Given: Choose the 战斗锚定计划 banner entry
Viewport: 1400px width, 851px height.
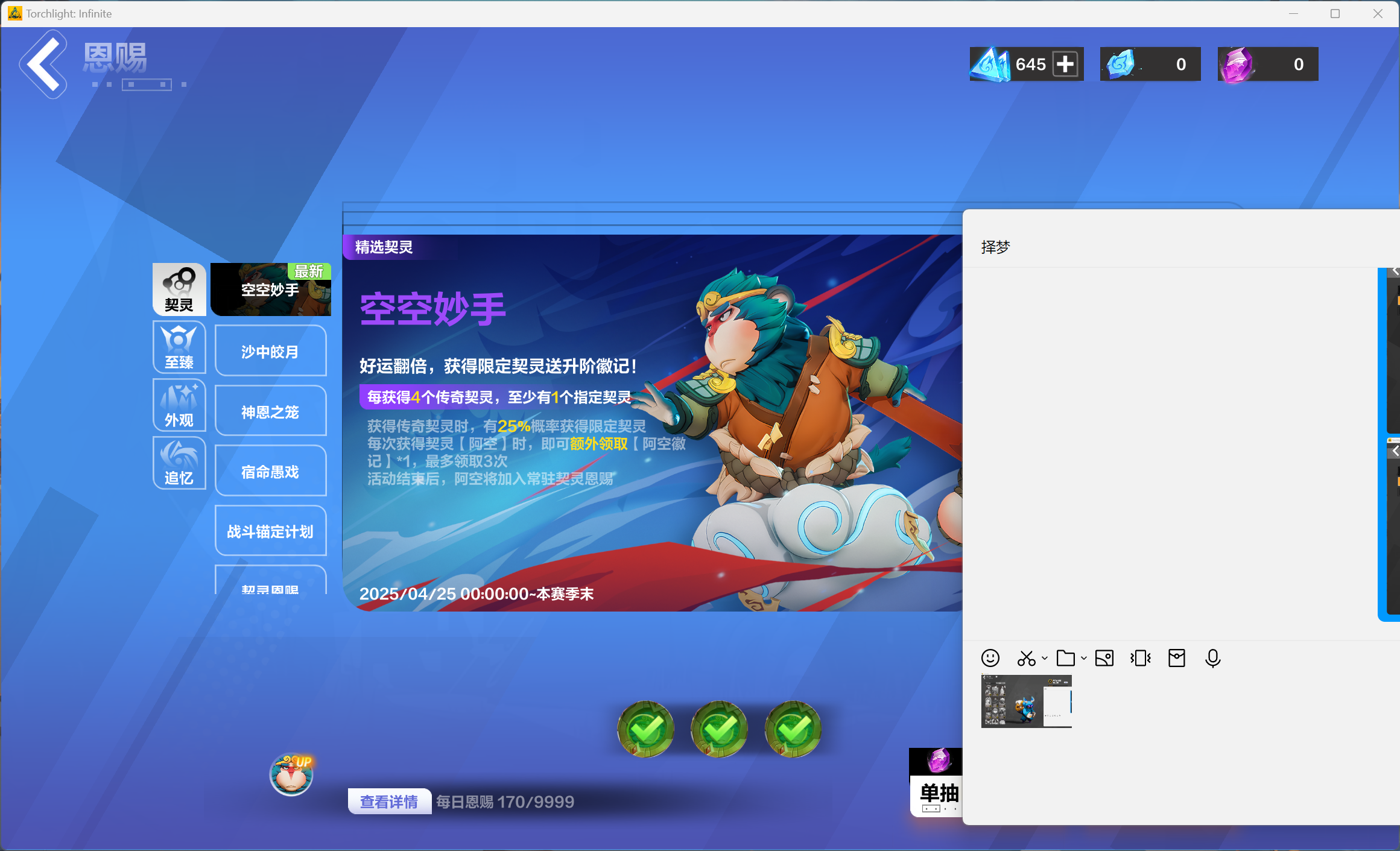Looking at the screenshot, I should tap(270, 531).
